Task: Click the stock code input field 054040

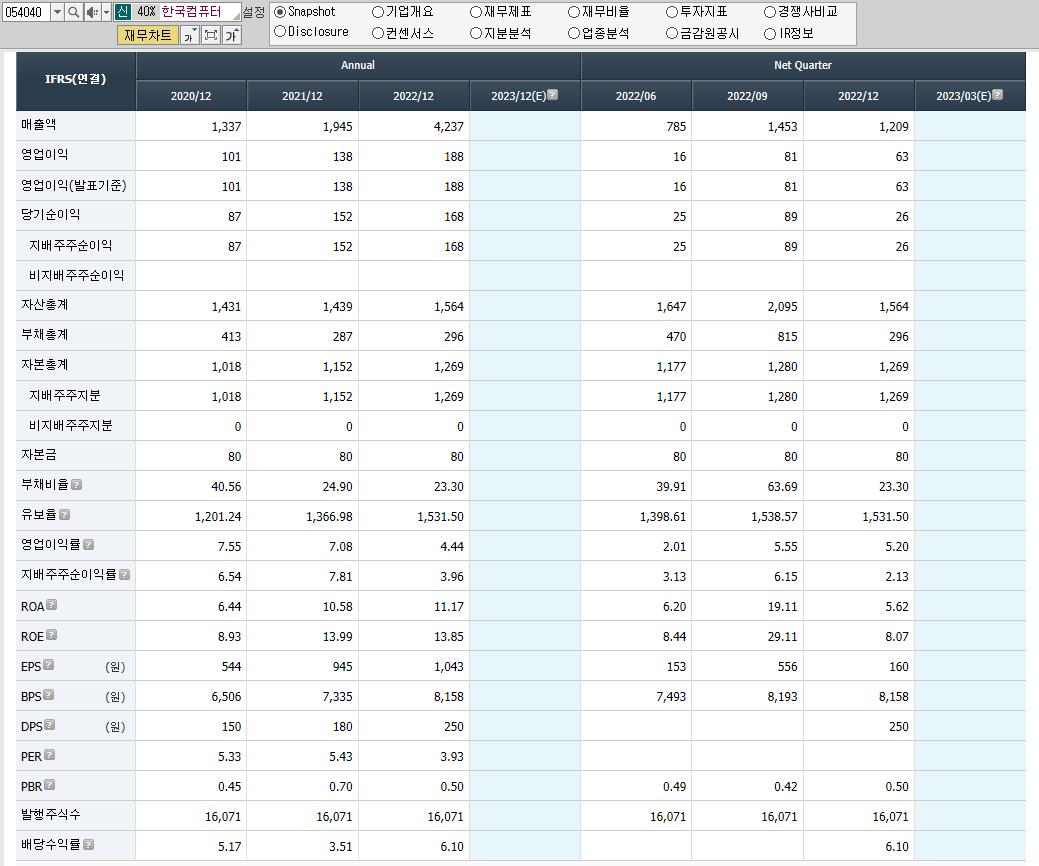Action: (26, 12)
